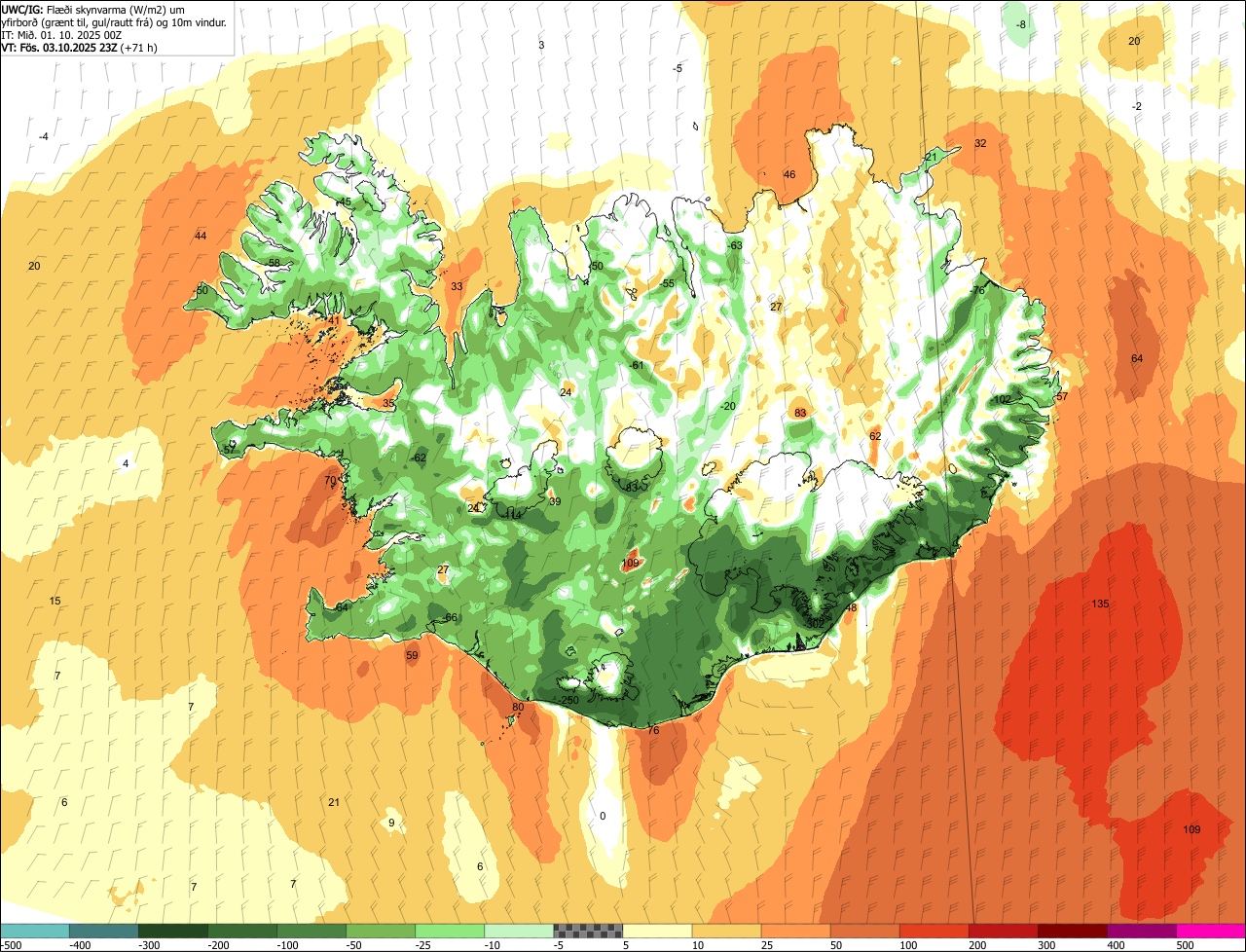
Task: Click the -4 value in the far northwest
Action: tap(43, 136)
